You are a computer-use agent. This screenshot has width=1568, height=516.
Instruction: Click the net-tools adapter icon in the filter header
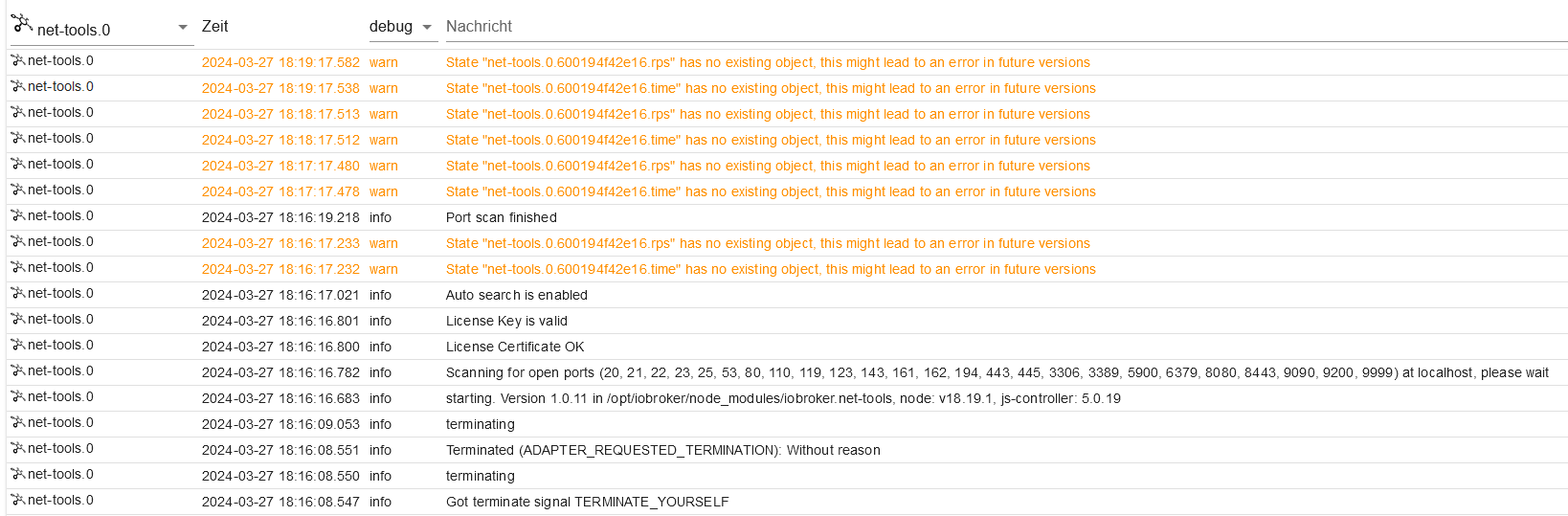click(22, 24)
